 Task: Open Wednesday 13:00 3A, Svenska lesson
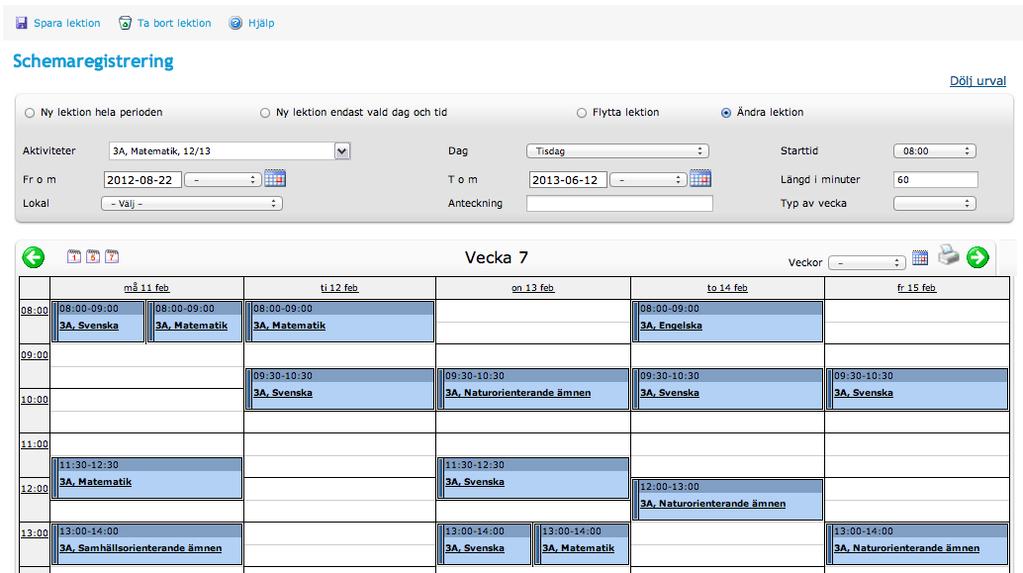(x=484, y=544)
